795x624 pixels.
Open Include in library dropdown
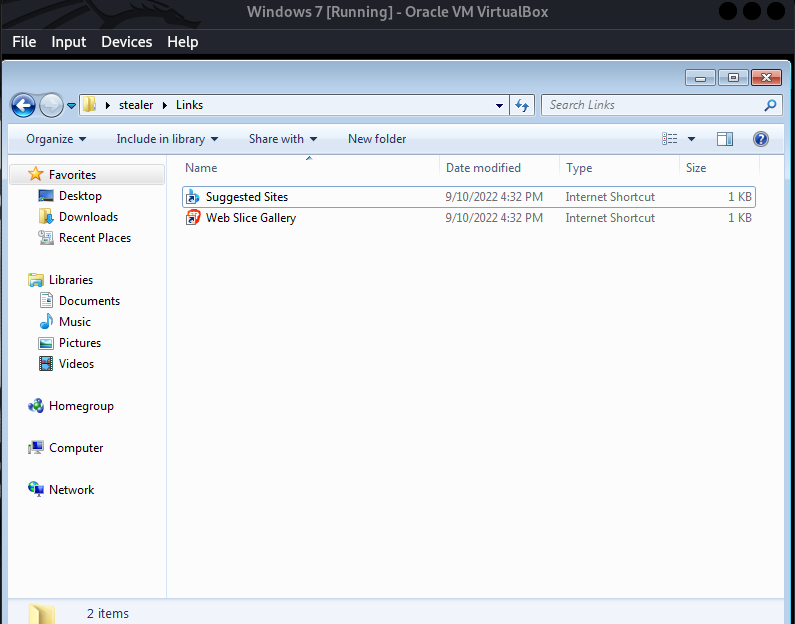pos(167,139)
